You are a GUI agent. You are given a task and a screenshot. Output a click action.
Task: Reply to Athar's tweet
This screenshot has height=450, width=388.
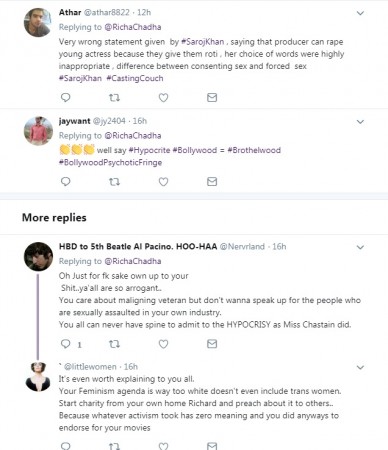66,97
